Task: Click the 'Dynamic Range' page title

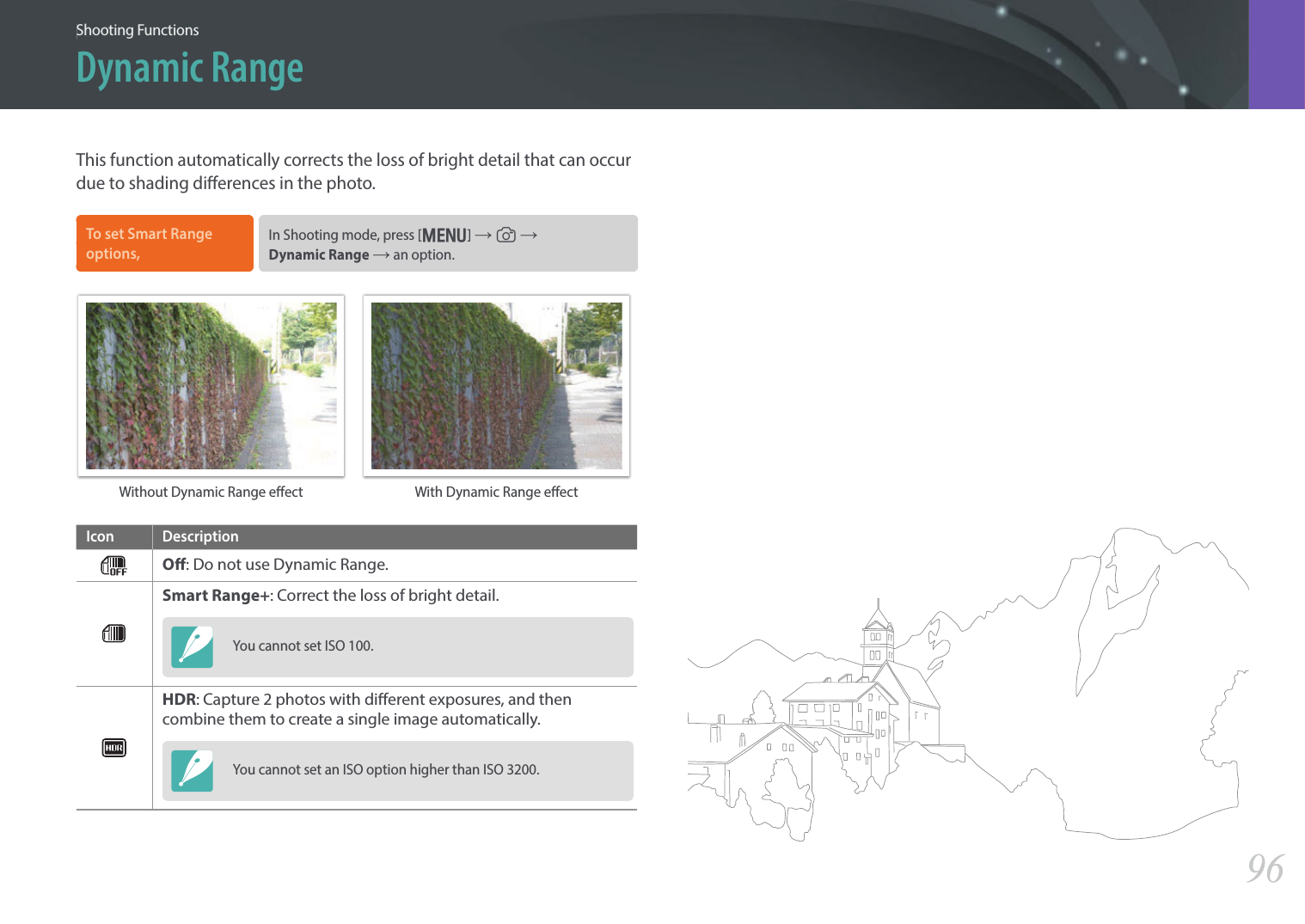Action: (189, 69)
